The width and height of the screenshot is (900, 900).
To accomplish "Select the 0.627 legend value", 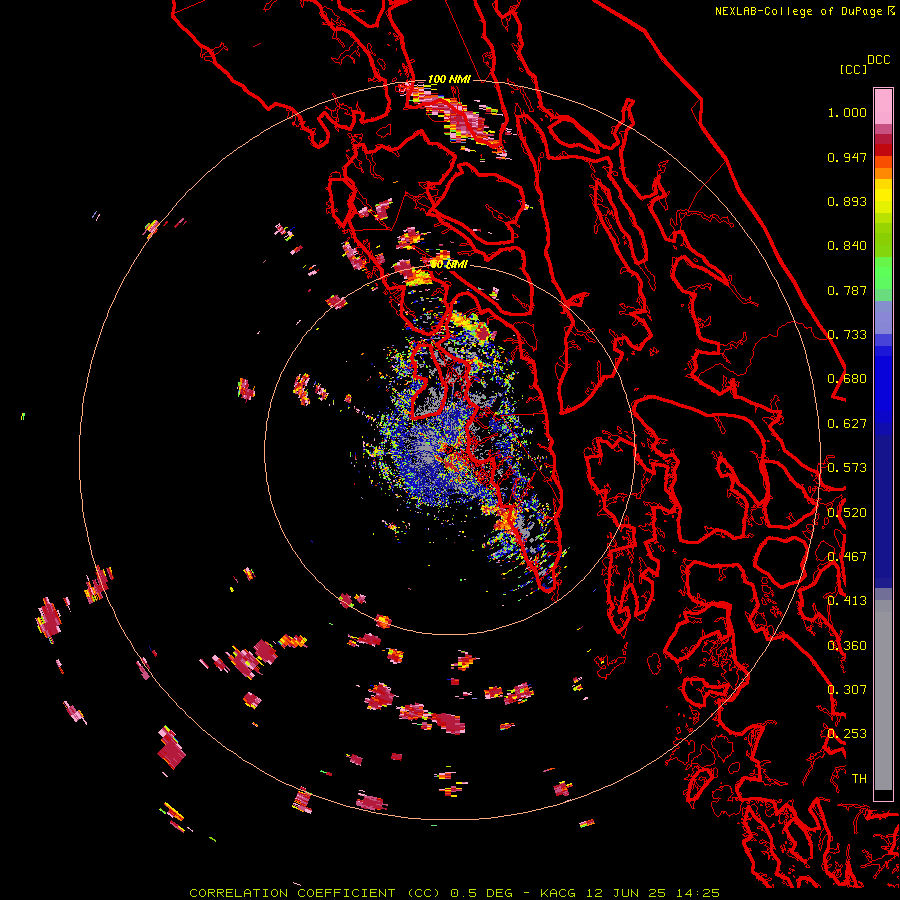I will click(x=847, y=424).
